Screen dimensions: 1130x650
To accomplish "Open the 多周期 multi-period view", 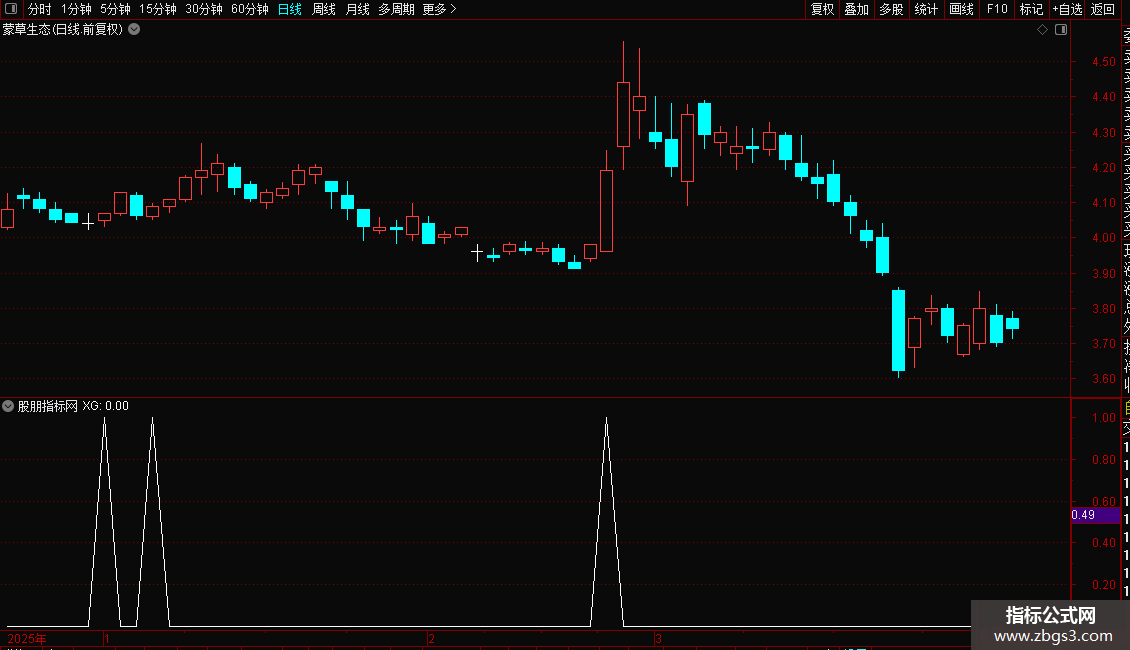I will [x=396, y=9].
